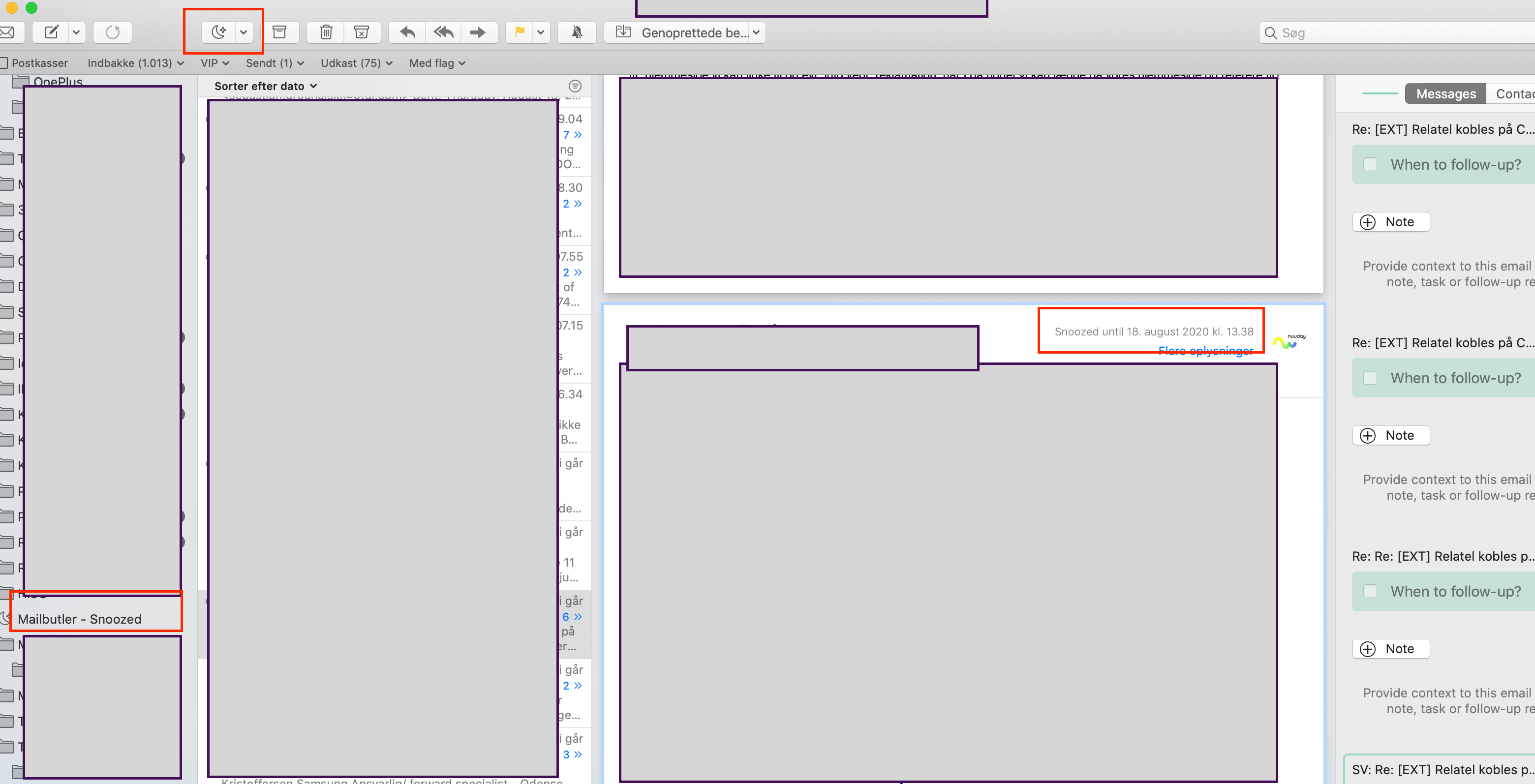The image size is (1535, 784).
Task: Expand the 8.30 thread with 2 messages
Action: (572, 203)
